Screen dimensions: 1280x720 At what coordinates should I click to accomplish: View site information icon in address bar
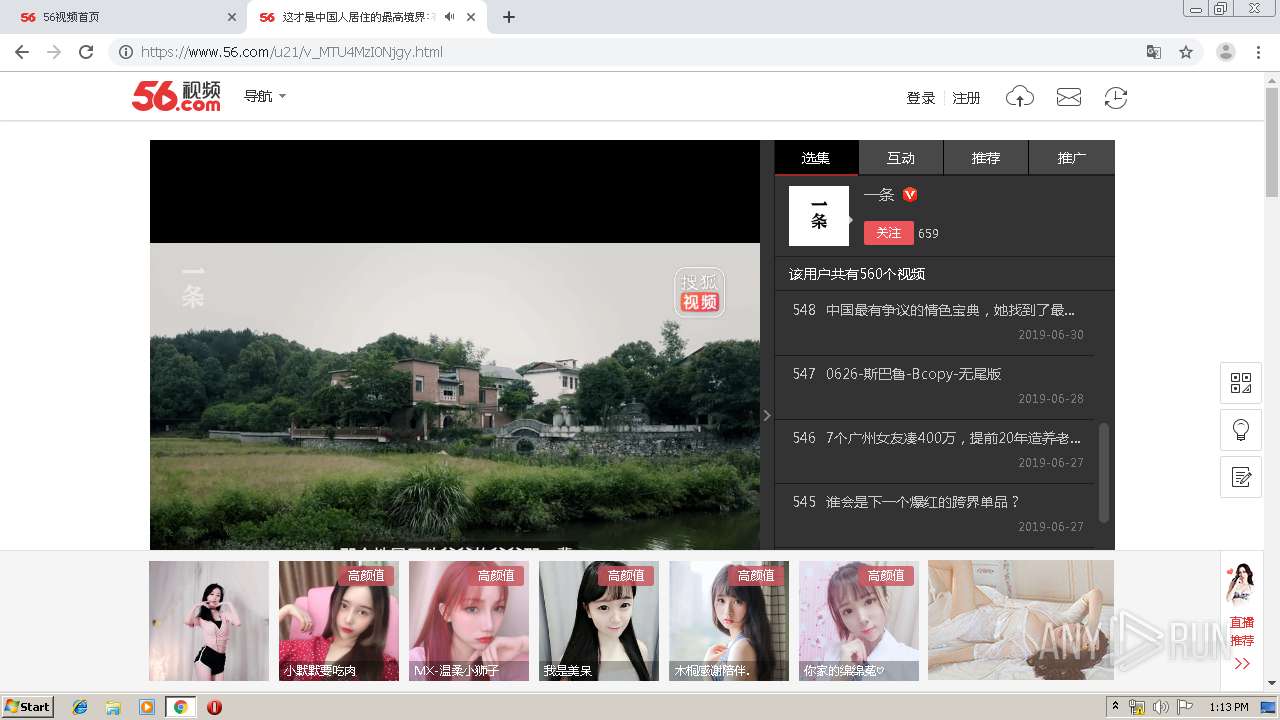click(126, 52)
